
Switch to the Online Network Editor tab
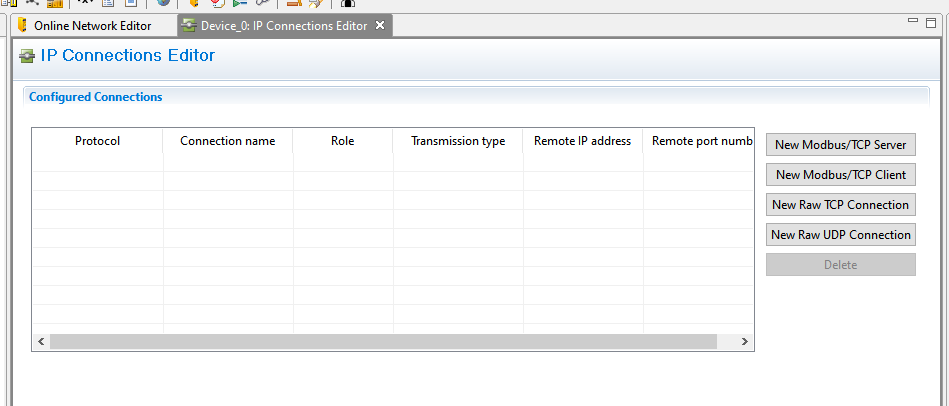(92, 26)
